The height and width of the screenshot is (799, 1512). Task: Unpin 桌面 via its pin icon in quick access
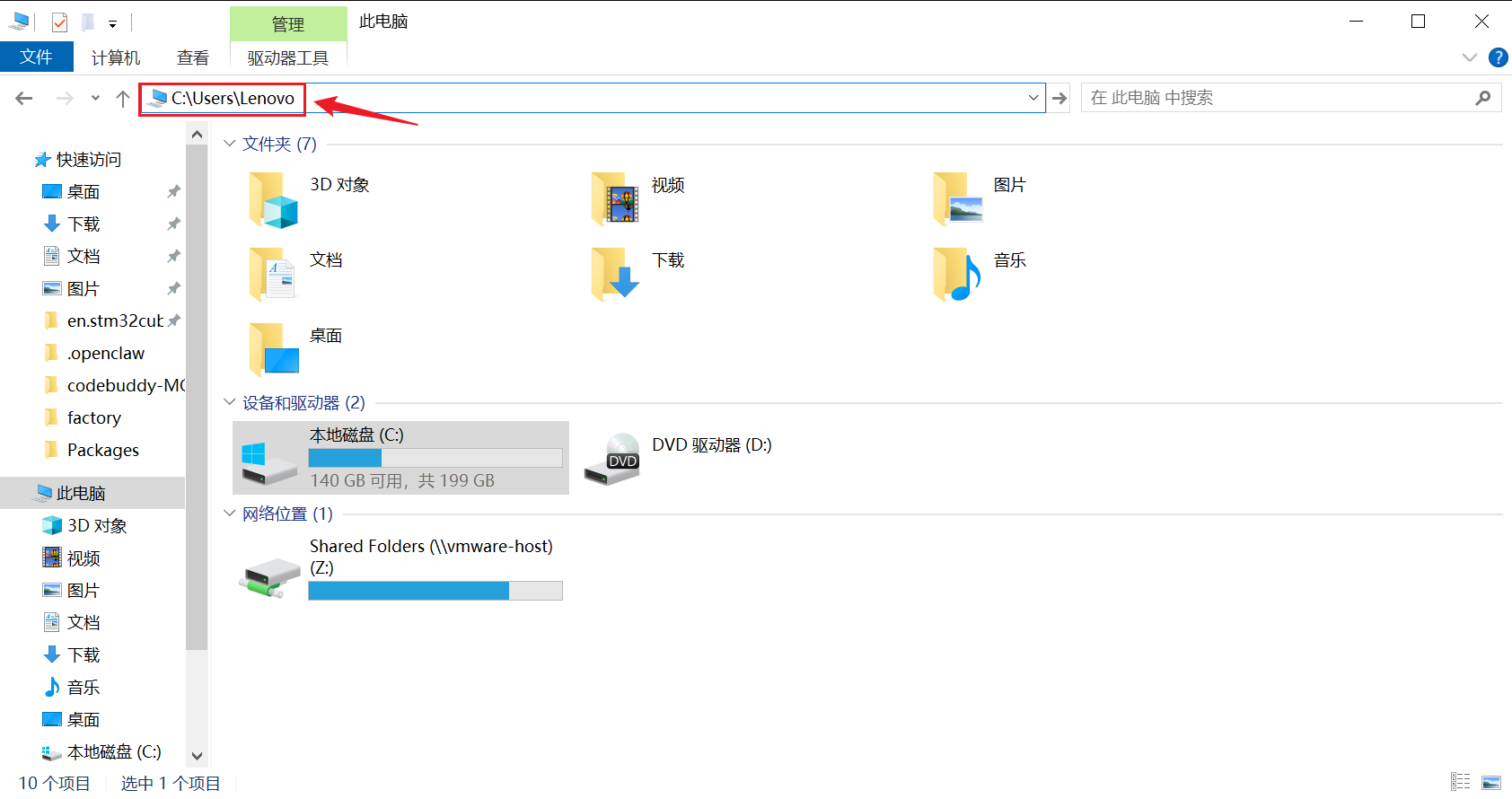pyautogui.click(x=173, y=191)
